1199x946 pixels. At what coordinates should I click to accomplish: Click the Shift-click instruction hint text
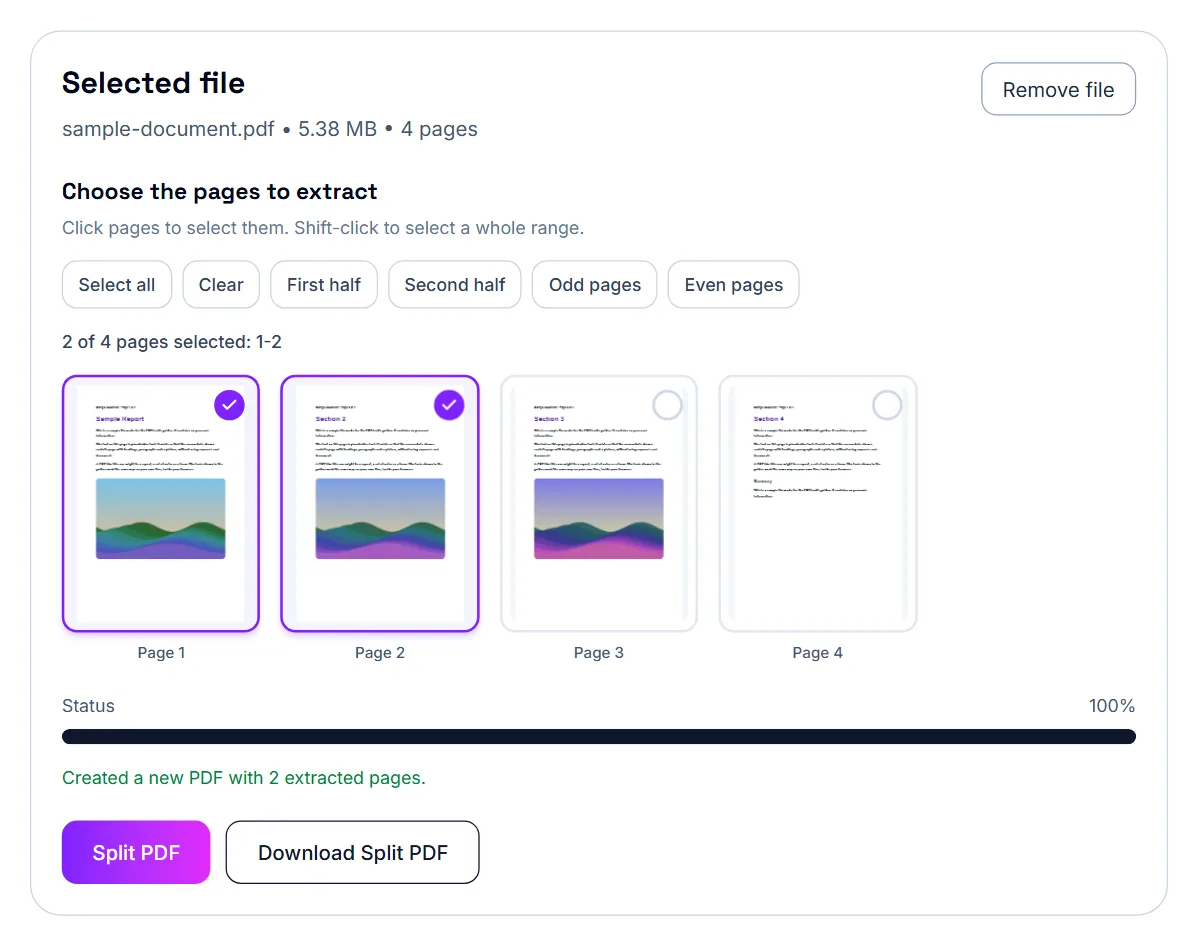tap(323, 228)
